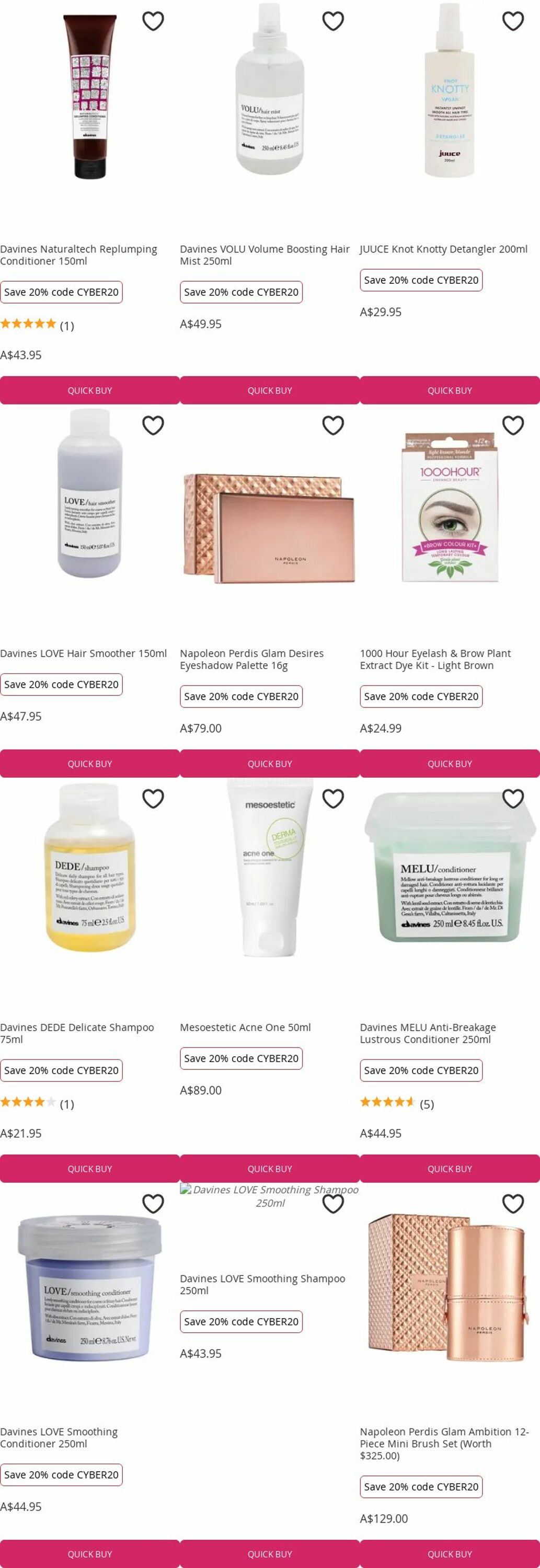Heart the Davines MELU Conditioner

[513, 799]
